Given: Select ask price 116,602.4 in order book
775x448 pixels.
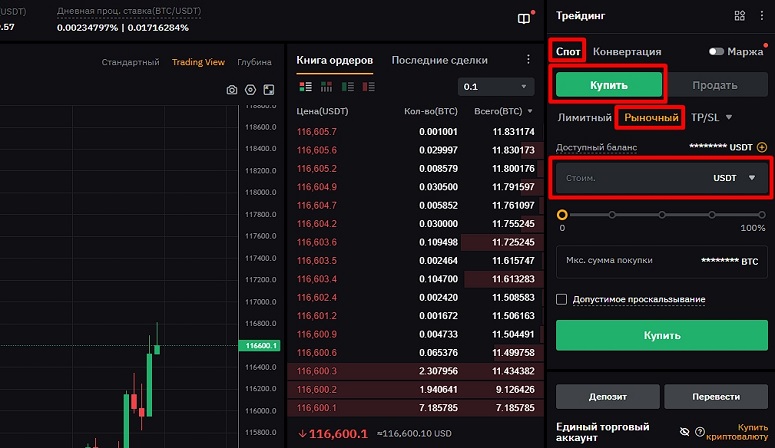Looking at the screenshot, I should (316, 297).
